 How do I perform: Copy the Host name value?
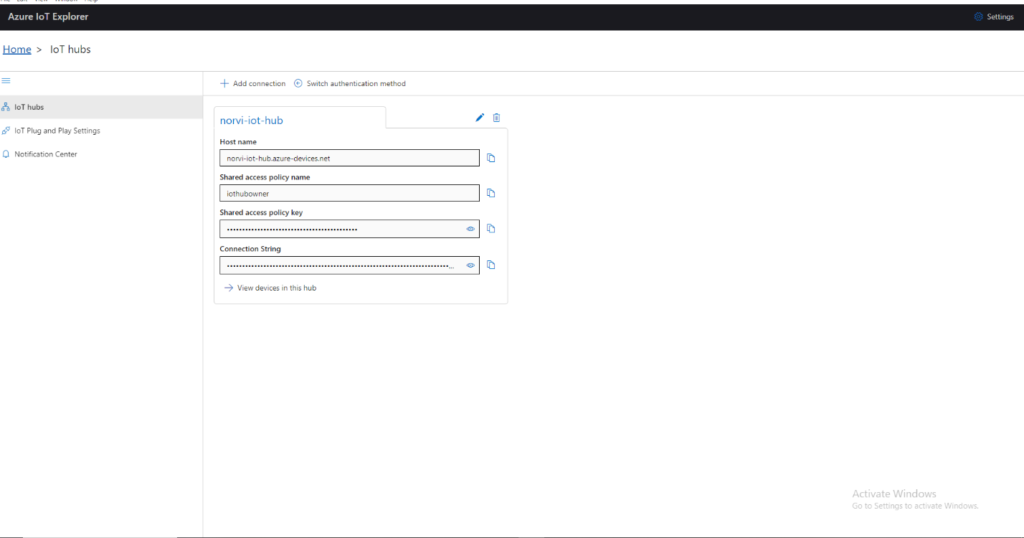tap(491, 158)
